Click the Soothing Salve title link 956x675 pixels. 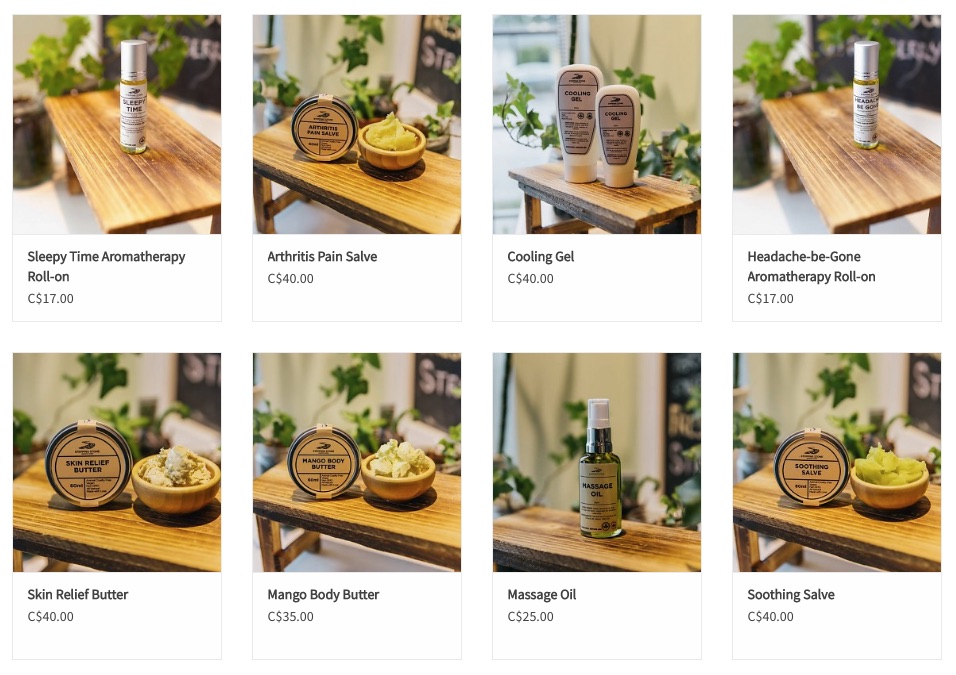791,595
